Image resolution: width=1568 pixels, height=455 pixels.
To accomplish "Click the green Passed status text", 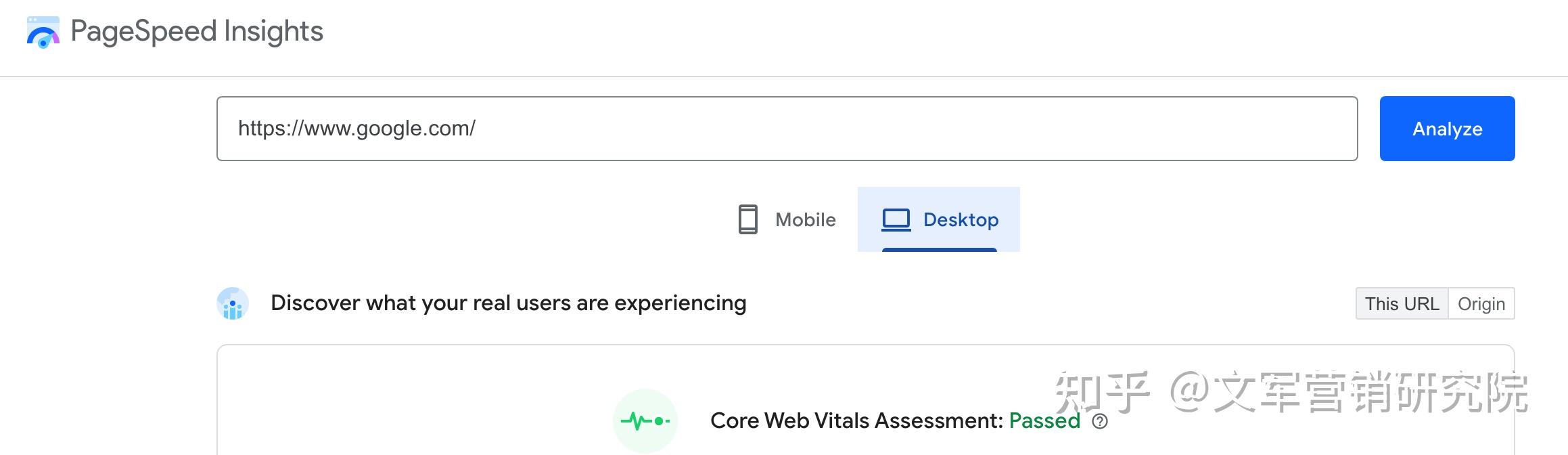I will tap(1044, 421).
